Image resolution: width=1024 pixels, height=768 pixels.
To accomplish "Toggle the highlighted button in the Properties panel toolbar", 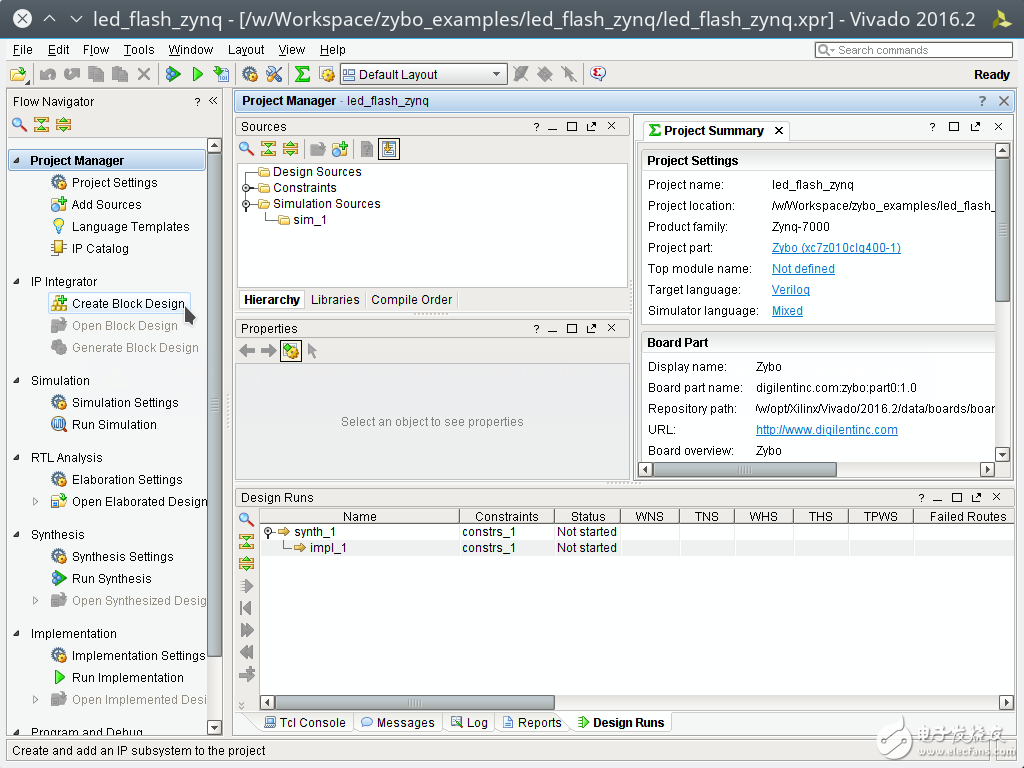I will click(x=290, y=351).
